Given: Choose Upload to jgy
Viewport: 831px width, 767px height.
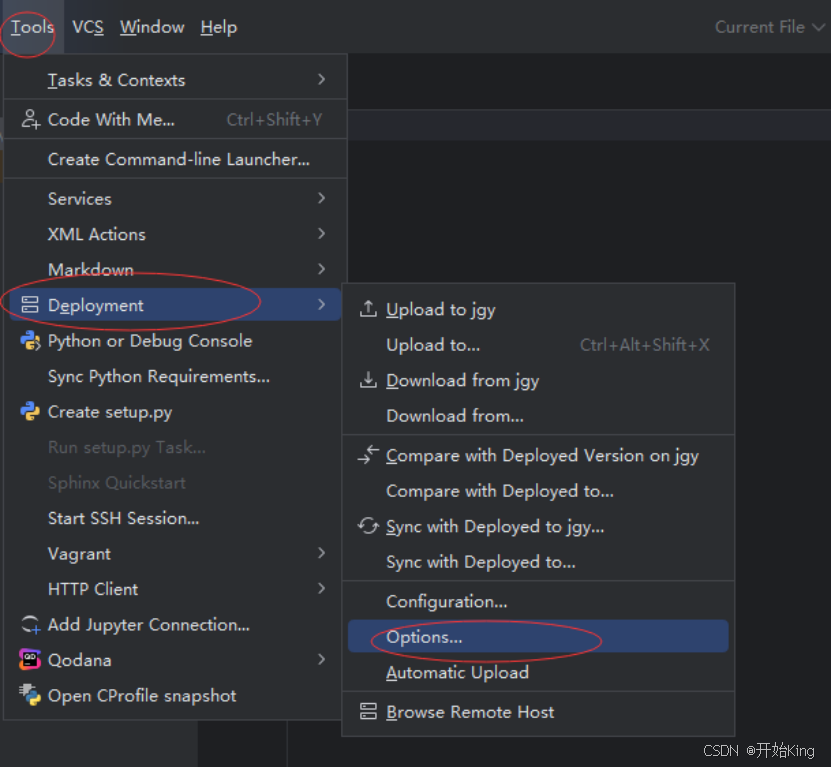Looking at the screenshot, I should [538, 309].
